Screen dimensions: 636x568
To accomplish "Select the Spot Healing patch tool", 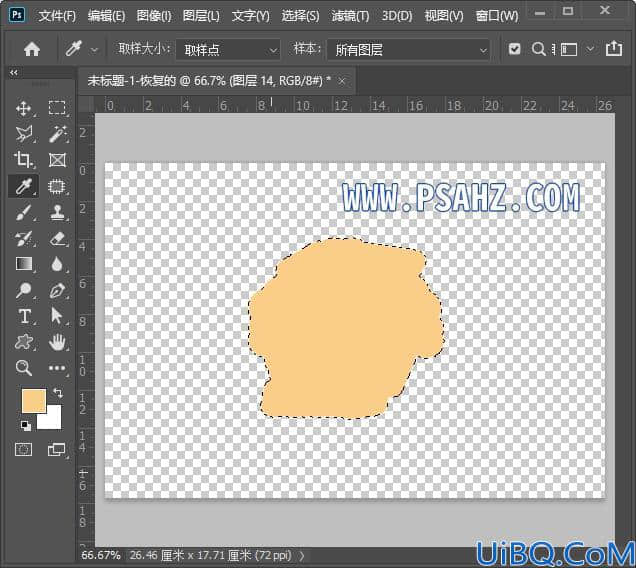I will (57, 186).
